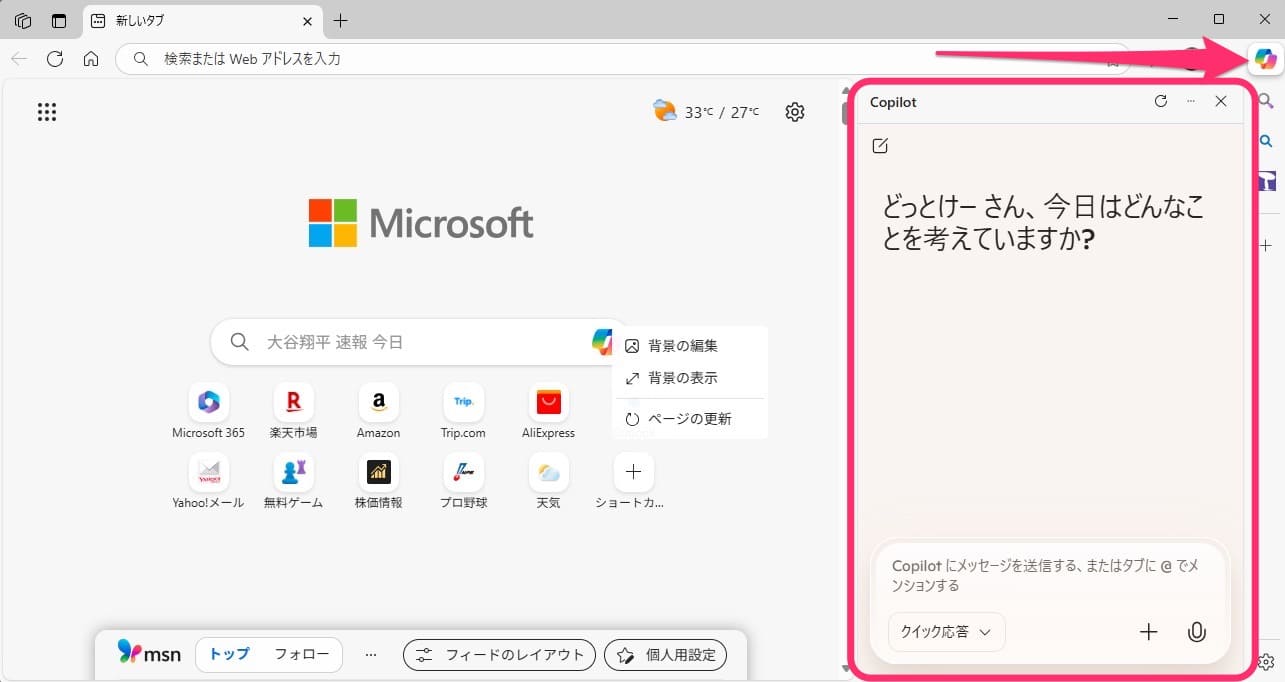Screen dimensions: 1285x682
Task: Open the sidebar blue search icon
Action: point(1266,142)
